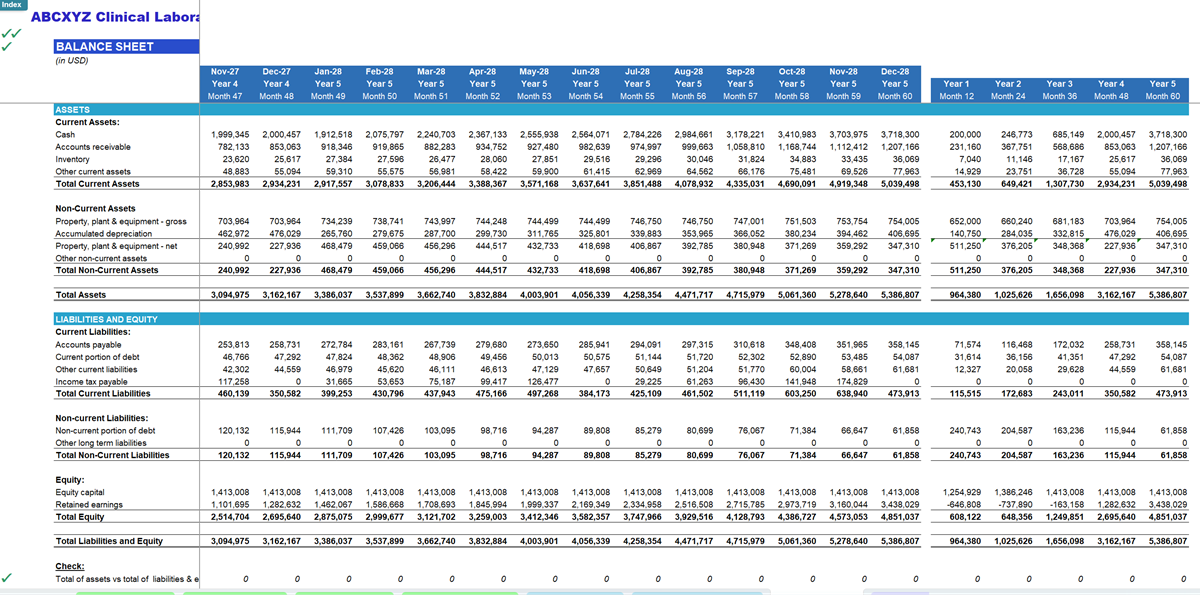1200x600 pixels.
Task: Select the "Month 24" annual header cell
Action: (1008, 96)
